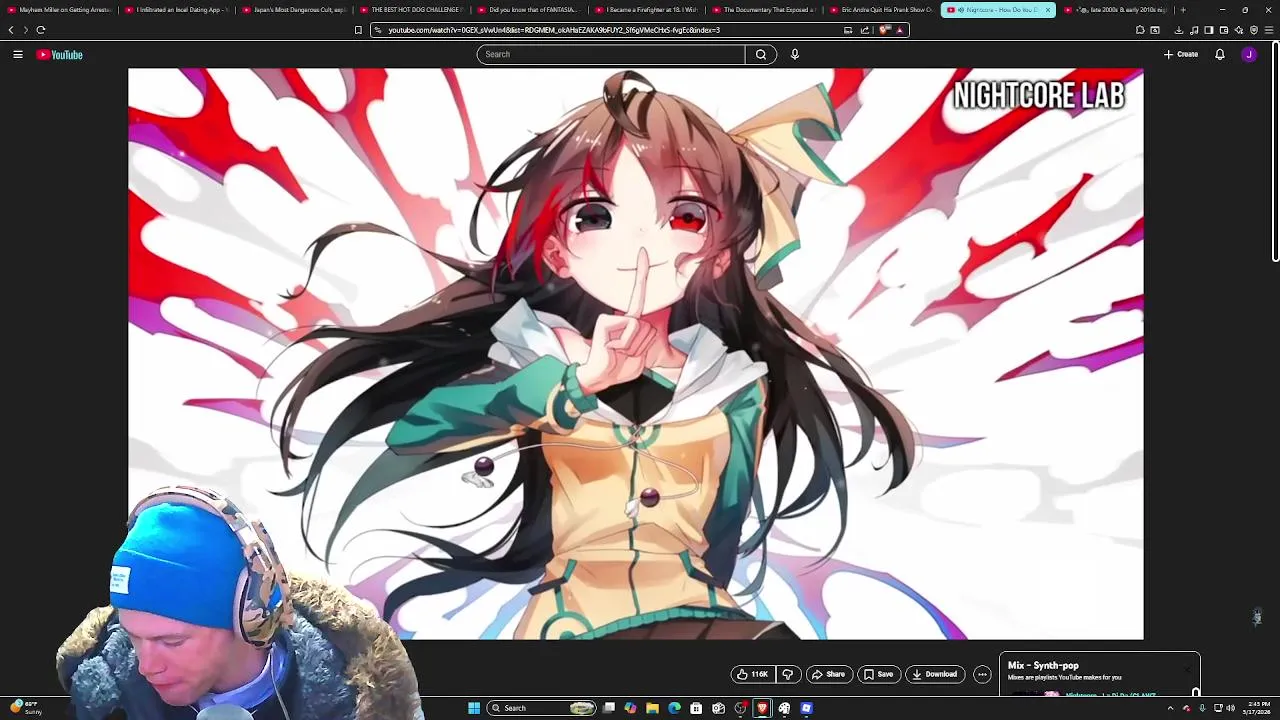Image resolution: width=1280 pixels, height=720 pixels.
Task: Click the page vertical scrollbar
Action: click(1275, 154)
